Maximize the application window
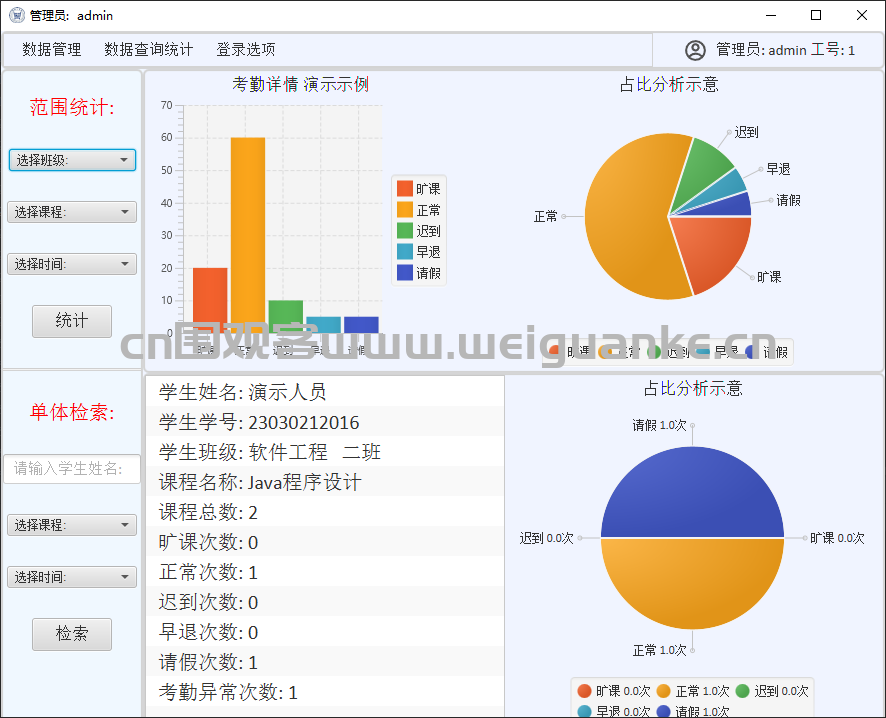Image resolution: width=886 pixels, height=718 pixels. (816, 15)
